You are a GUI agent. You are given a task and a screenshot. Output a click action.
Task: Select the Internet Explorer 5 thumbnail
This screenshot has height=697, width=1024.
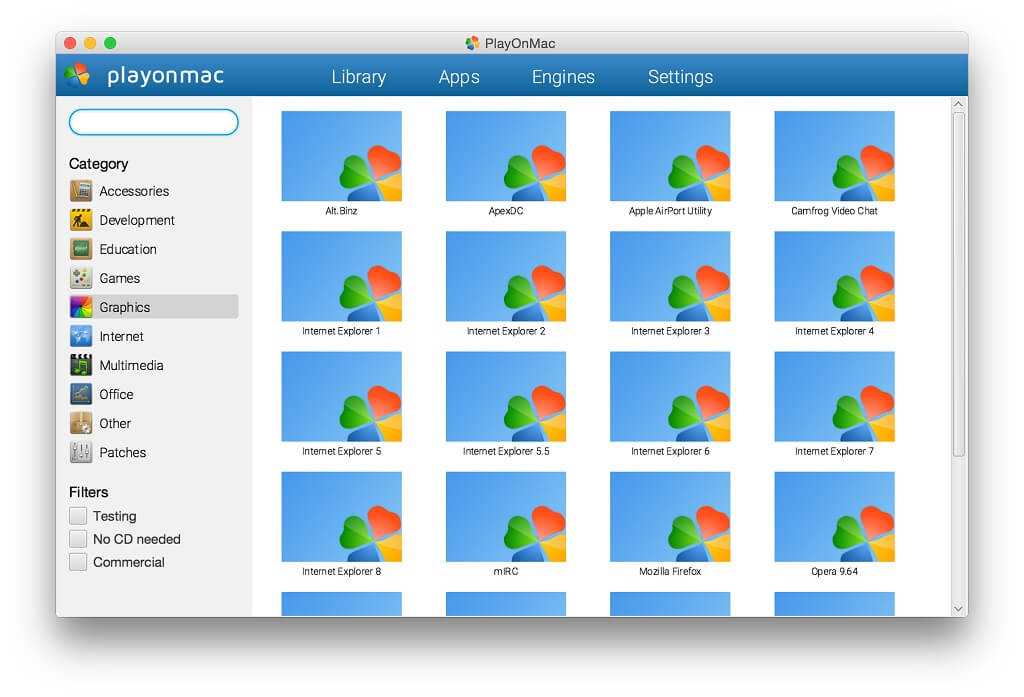342,397
